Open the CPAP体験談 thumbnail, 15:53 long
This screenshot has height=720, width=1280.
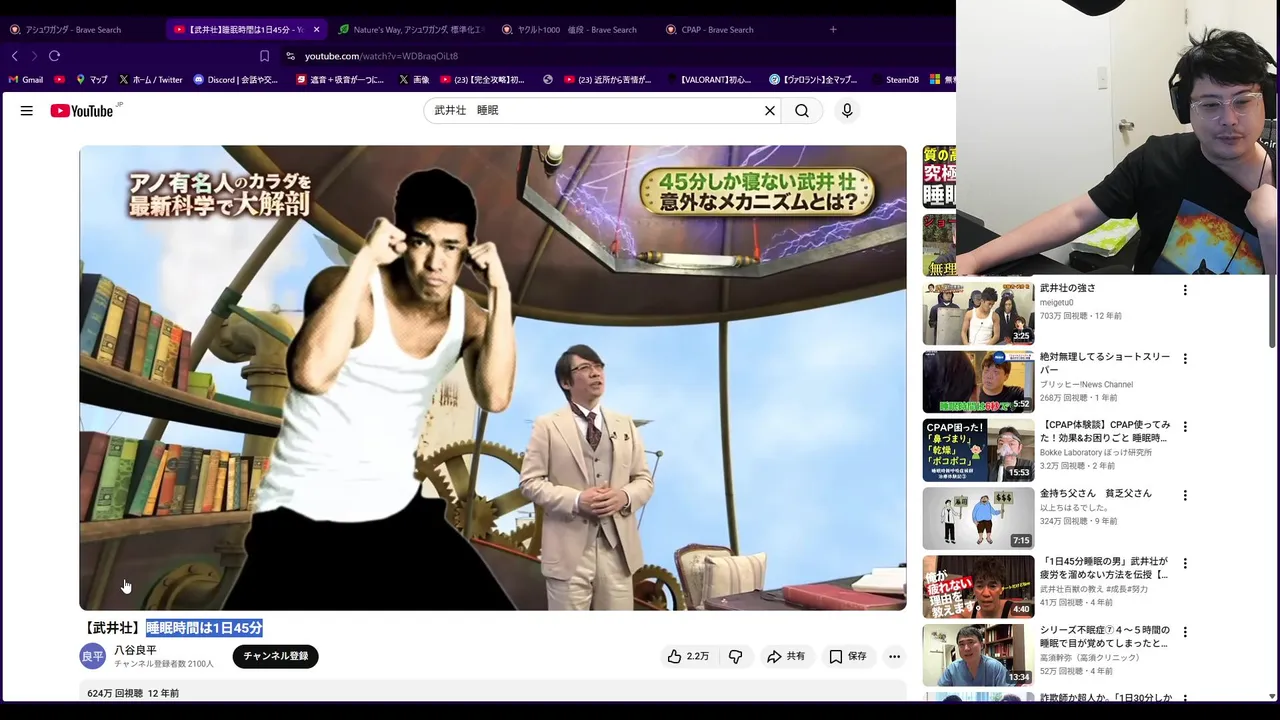[978, 450]
